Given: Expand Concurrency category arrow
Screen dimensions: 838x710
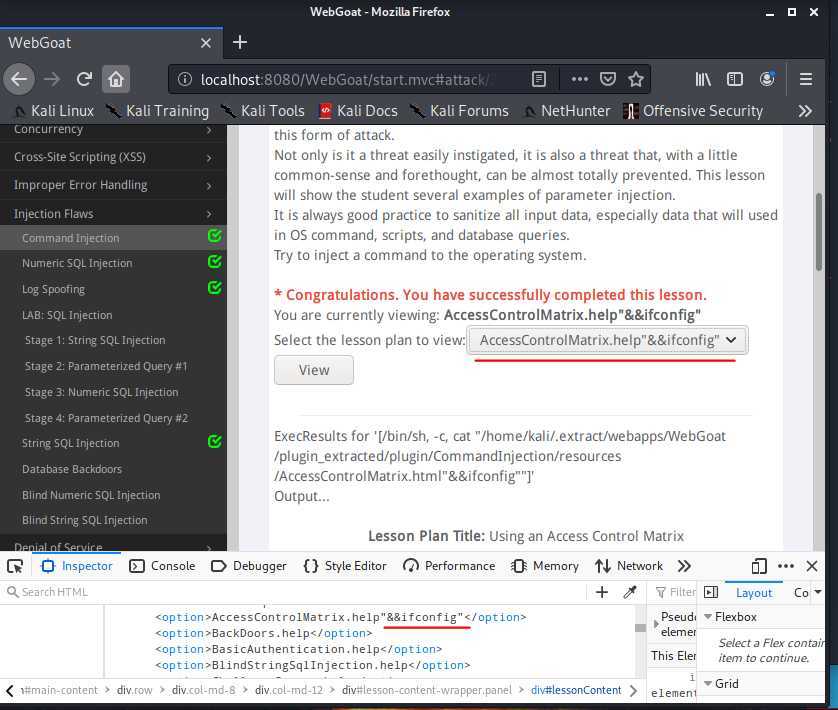Looking at the screenshot, I should [x=209, y=130].
